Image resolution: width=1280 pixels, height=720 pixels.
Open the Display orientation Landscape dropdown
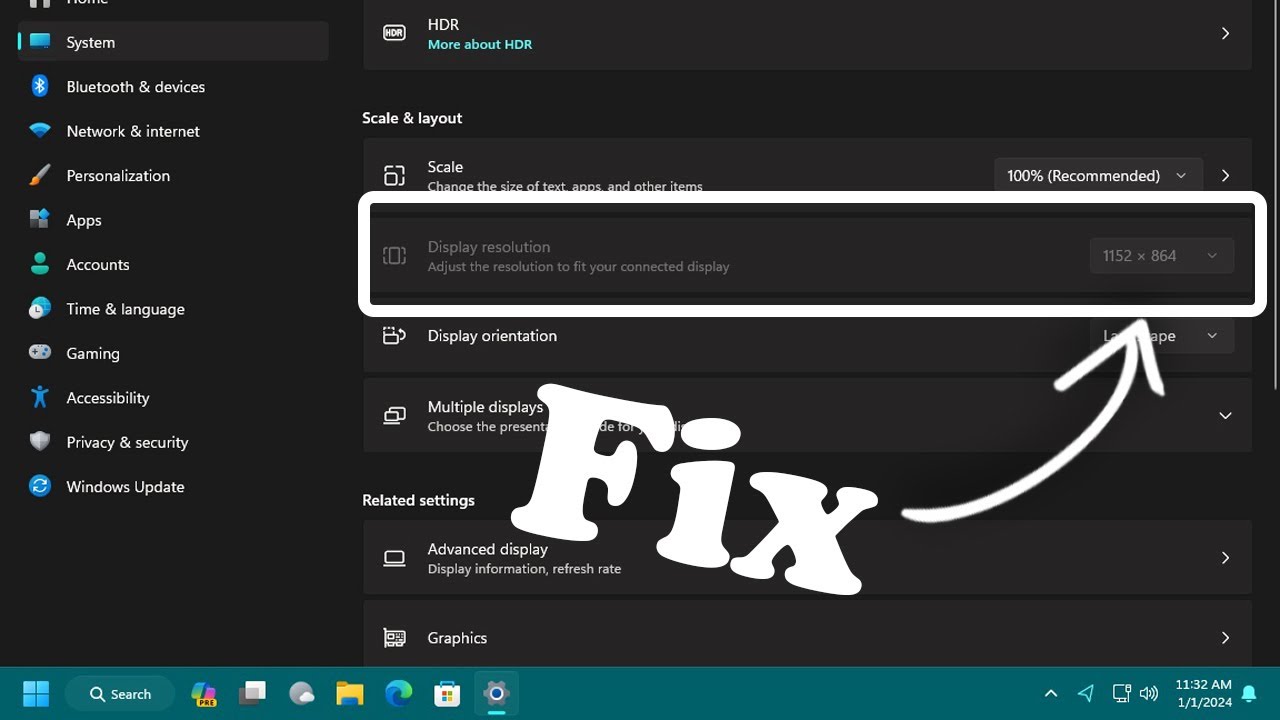pyautogui.click(x=1161, y=336)
